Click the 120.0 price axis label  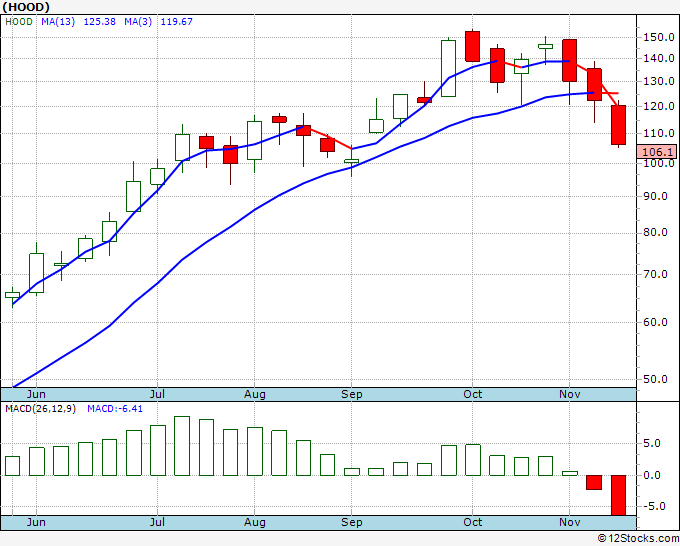tap(658, 106)
